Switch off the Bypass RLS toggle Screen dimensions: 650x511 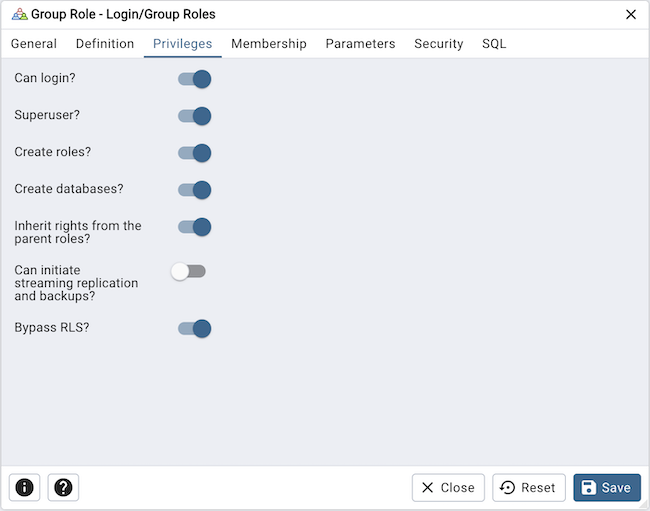194,328
